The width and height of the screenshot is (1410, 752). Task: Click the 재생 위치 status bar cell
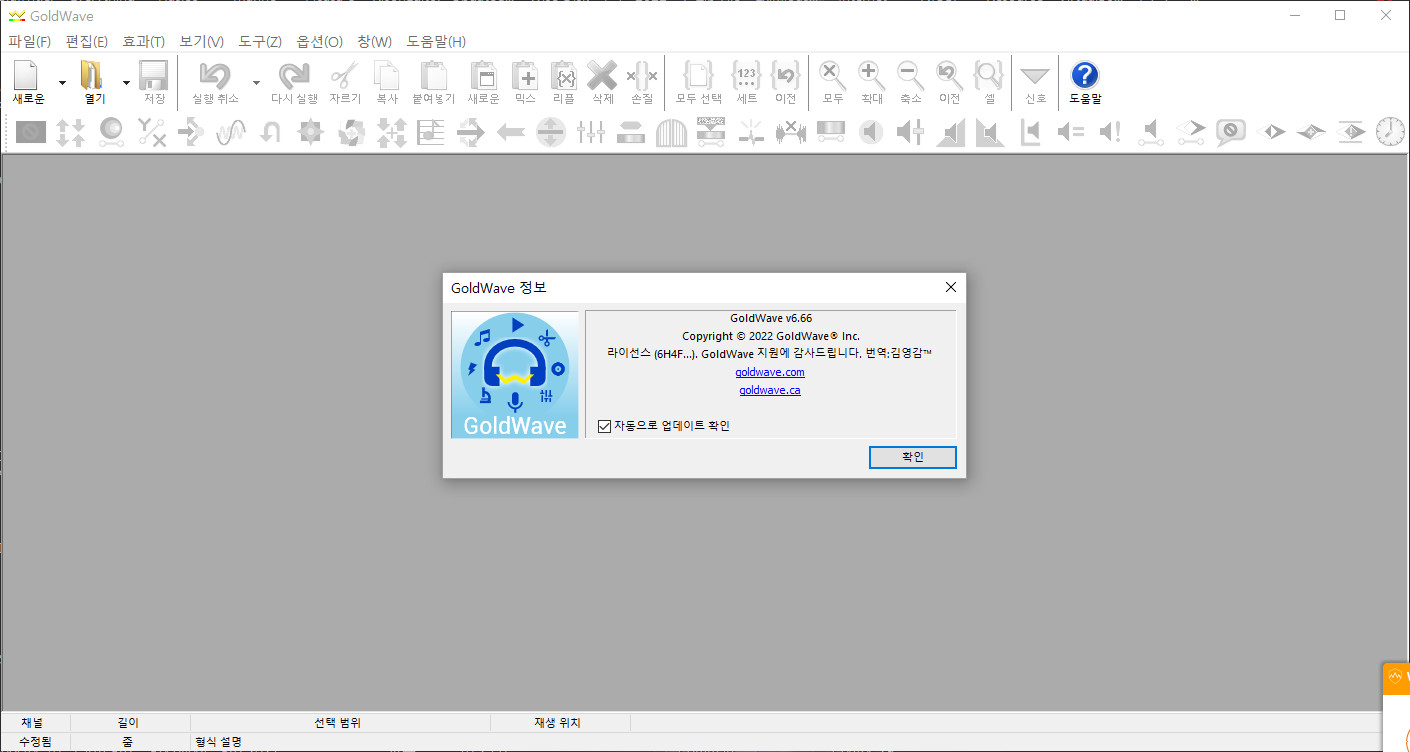click(x=558, y=722)
